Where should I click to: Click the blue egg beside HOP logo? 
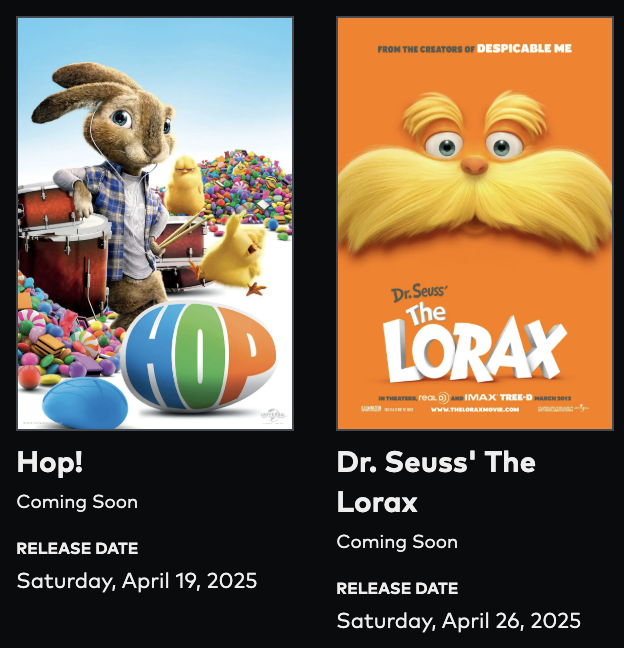pos(85,403)
